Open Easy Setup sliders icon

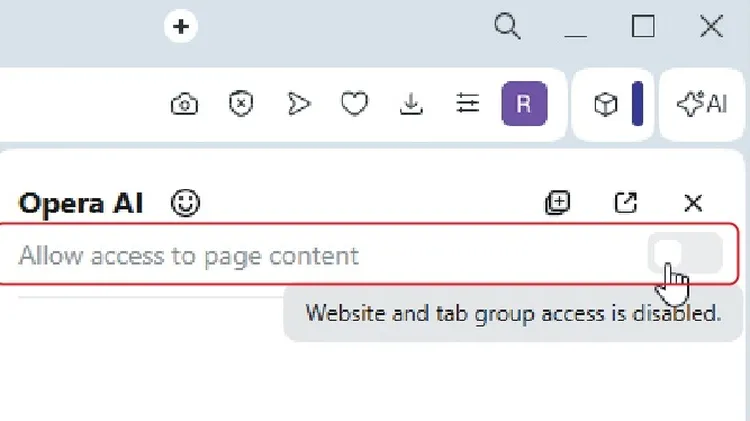(467, 104)
